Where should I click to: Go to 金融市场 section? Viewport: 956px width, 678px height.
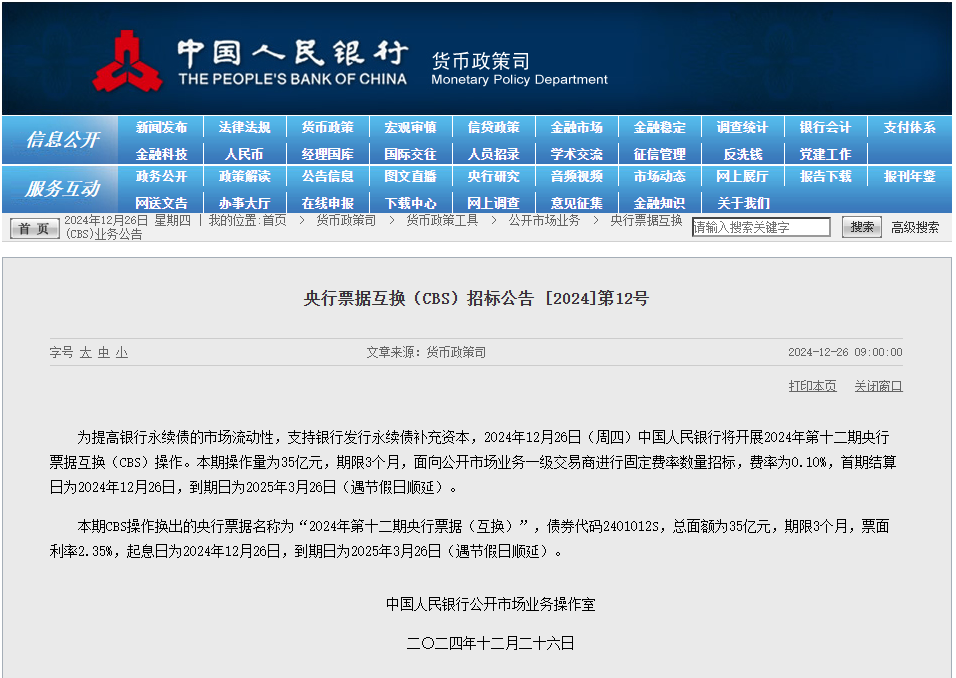click(x=576, y=127)
